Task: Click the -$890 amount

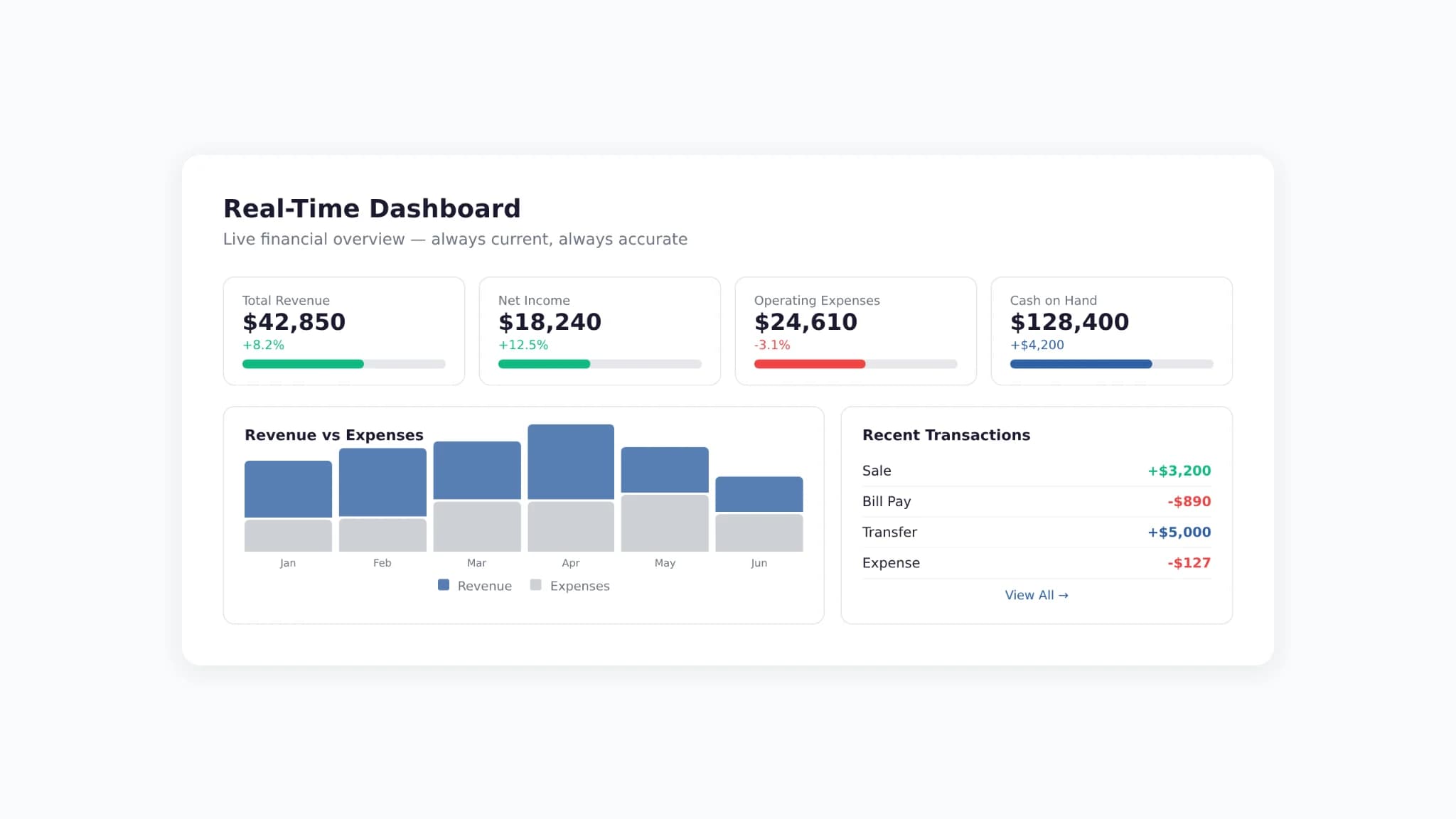Action: 1189,501
